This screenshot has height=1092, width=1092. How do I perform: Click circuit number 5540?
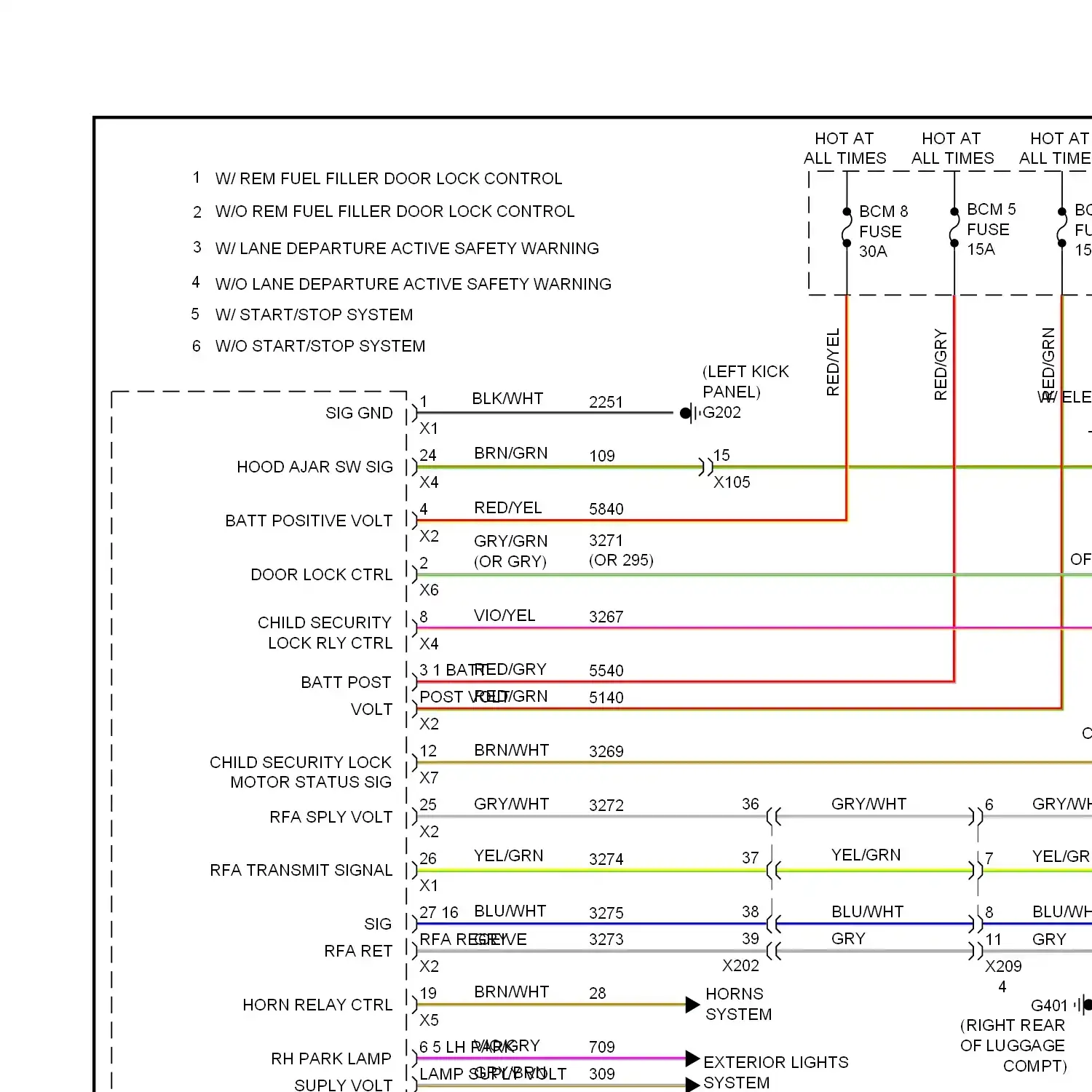point(606,670)
